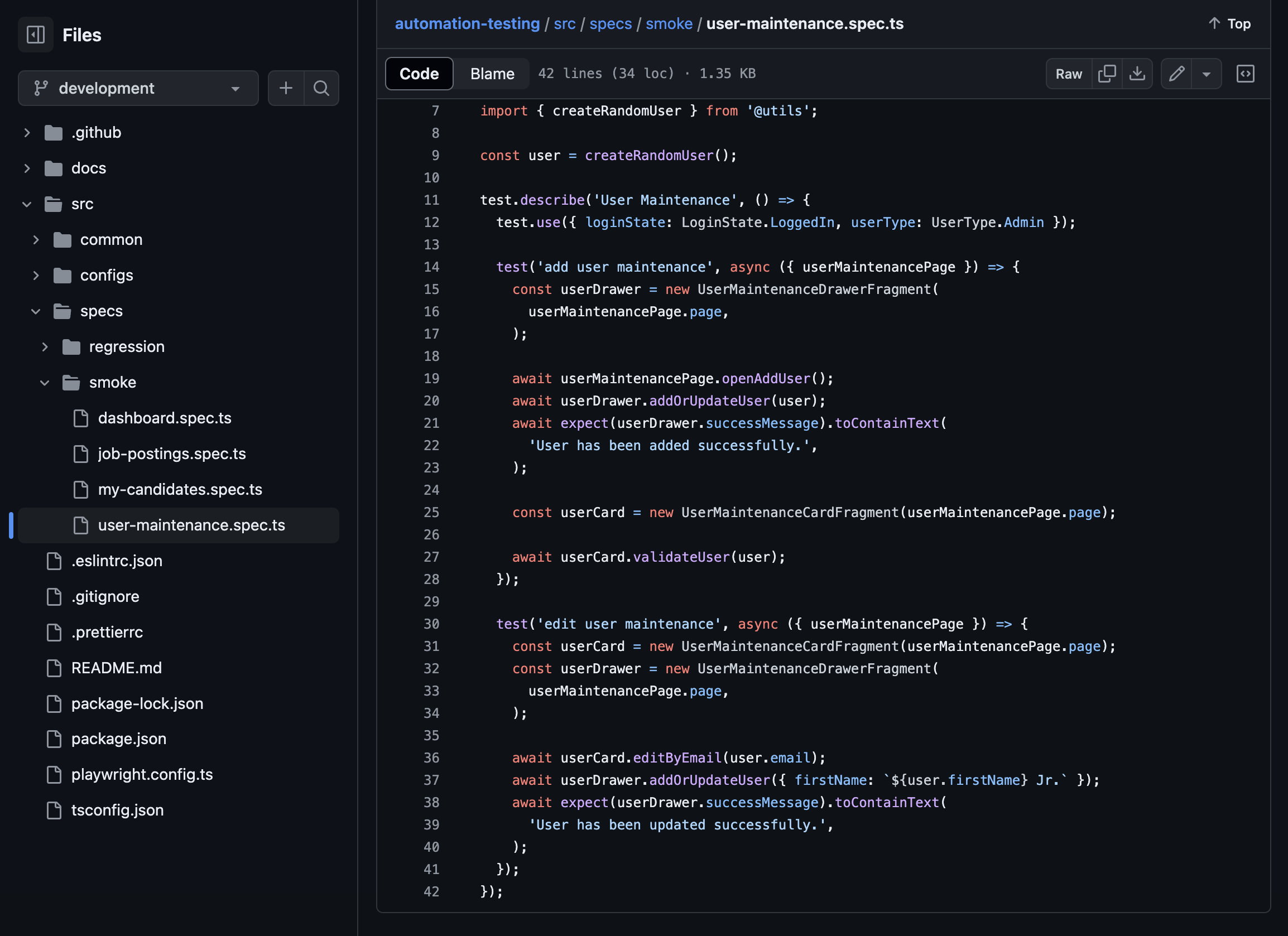Open symbols panel icon
Image resolution: width=1288 pixels, height=936 pixels.
click(1246, 74)
